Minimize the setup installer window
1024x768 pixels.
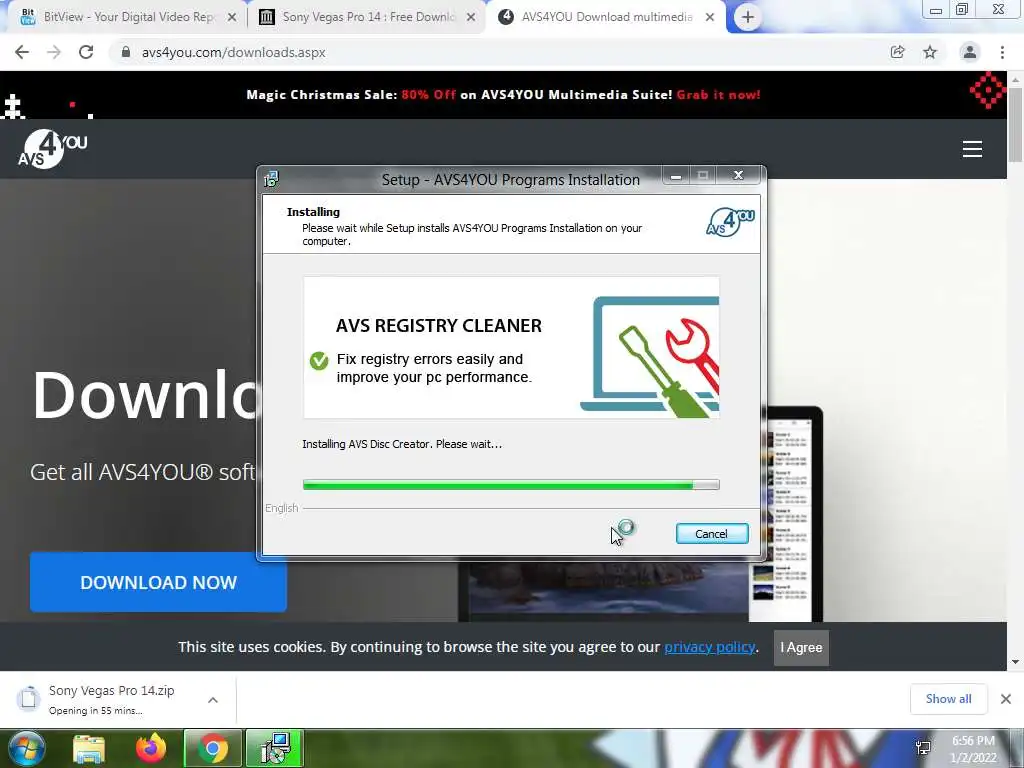click(676, 176)
